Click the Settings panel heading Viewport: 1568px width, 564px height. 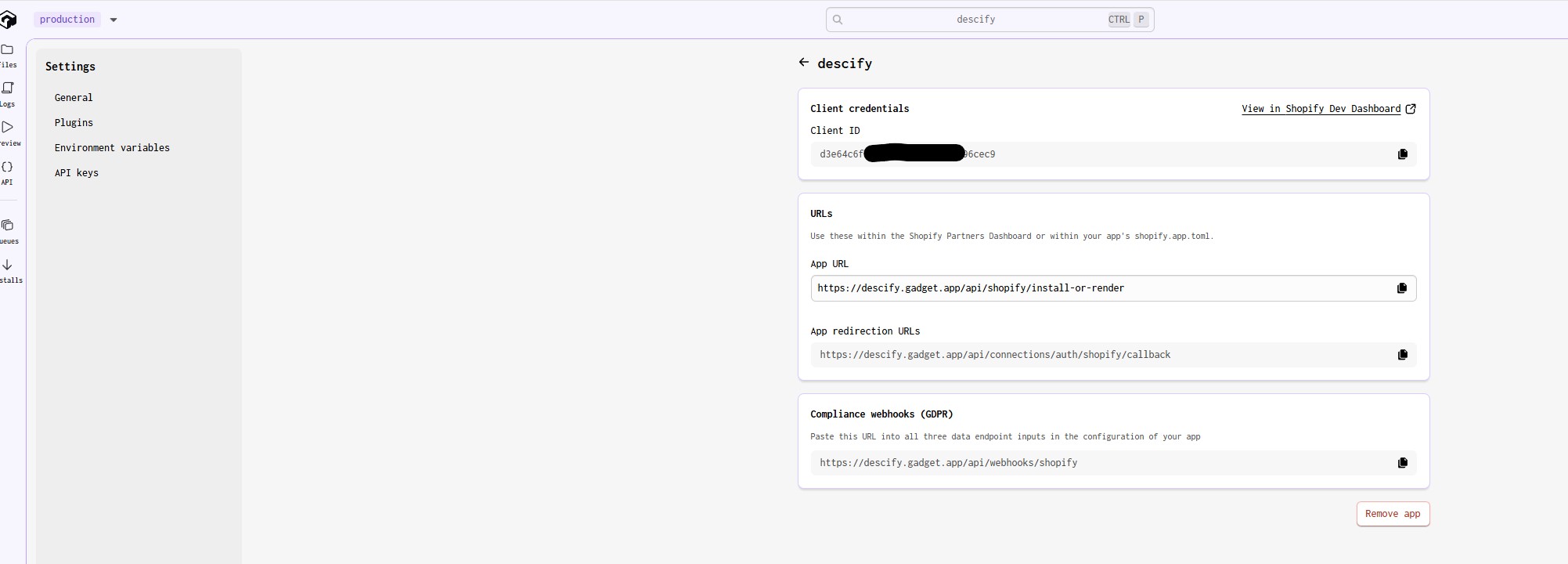tap(70, 67)
